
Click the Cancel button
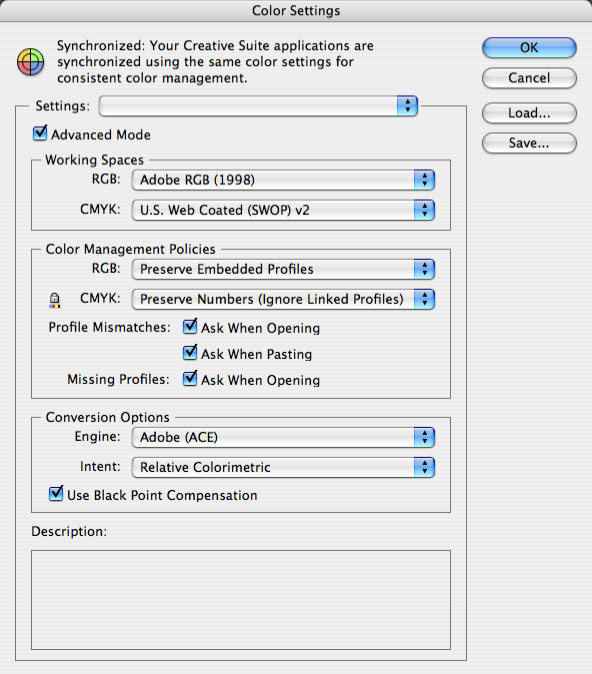point(529,78)
